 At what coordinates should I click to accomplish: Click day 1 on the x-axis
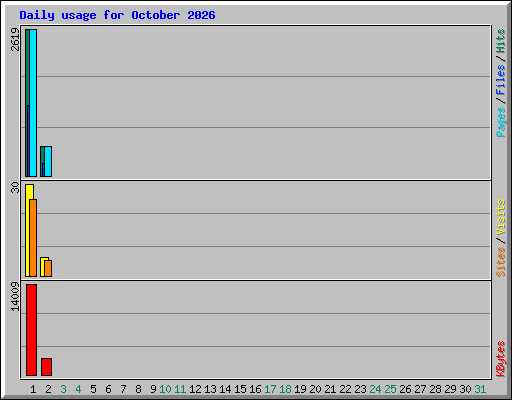pos(33,389)
